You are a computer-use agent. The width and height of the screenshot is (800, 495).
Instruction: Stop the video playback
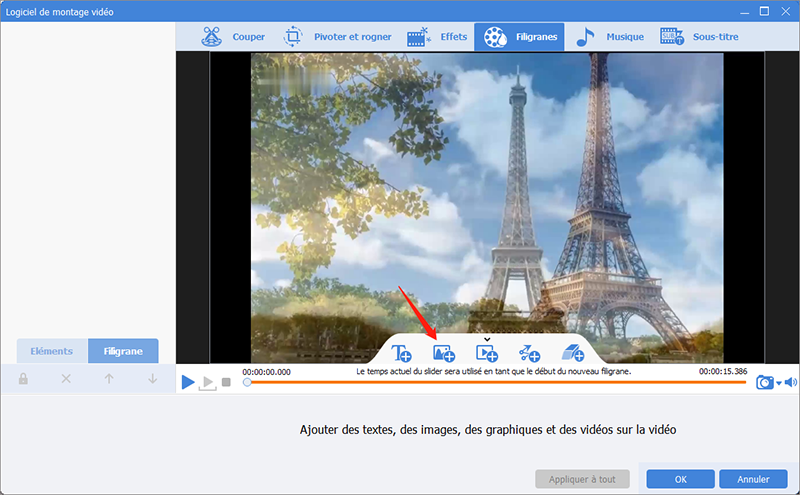click(x=227, y=382)
